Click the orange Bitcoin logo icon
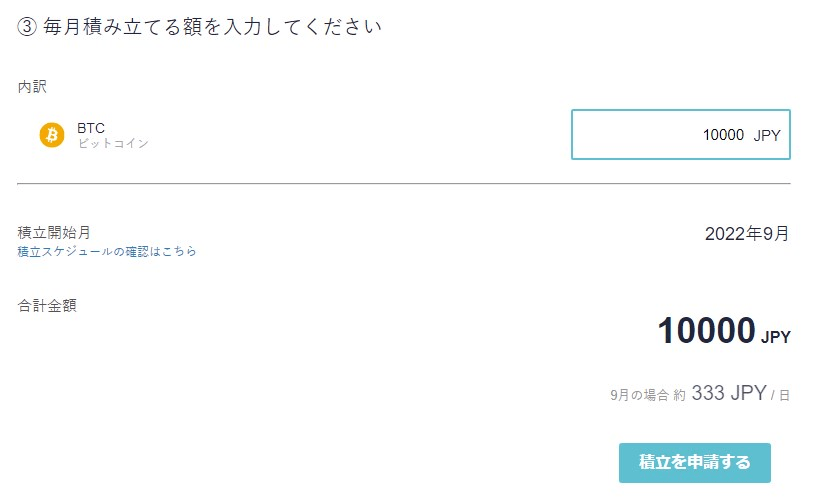 click(52, 135)
